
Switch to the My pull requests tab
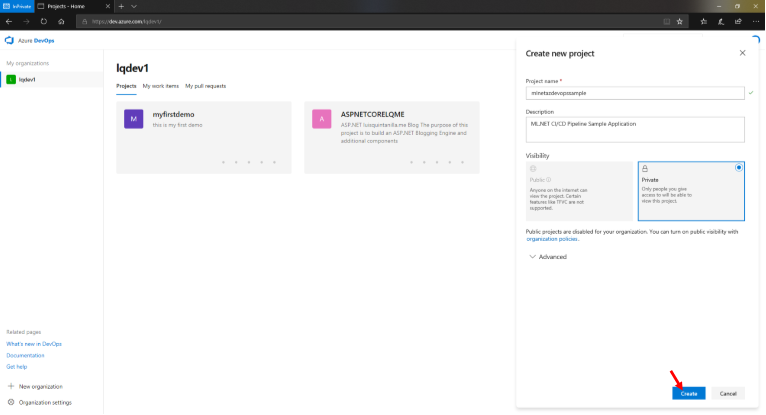click(206, 86)
